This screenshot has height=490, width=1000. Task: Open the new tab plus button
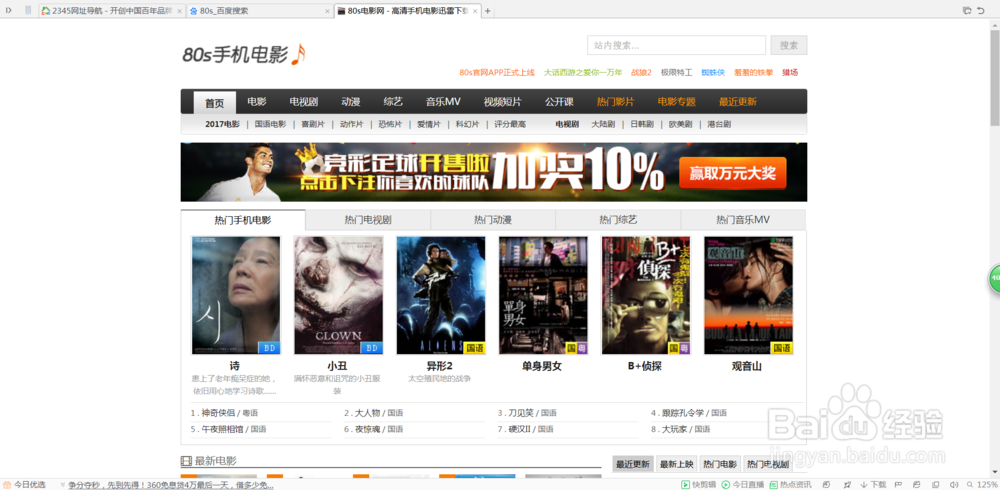[x=488, y=11]
